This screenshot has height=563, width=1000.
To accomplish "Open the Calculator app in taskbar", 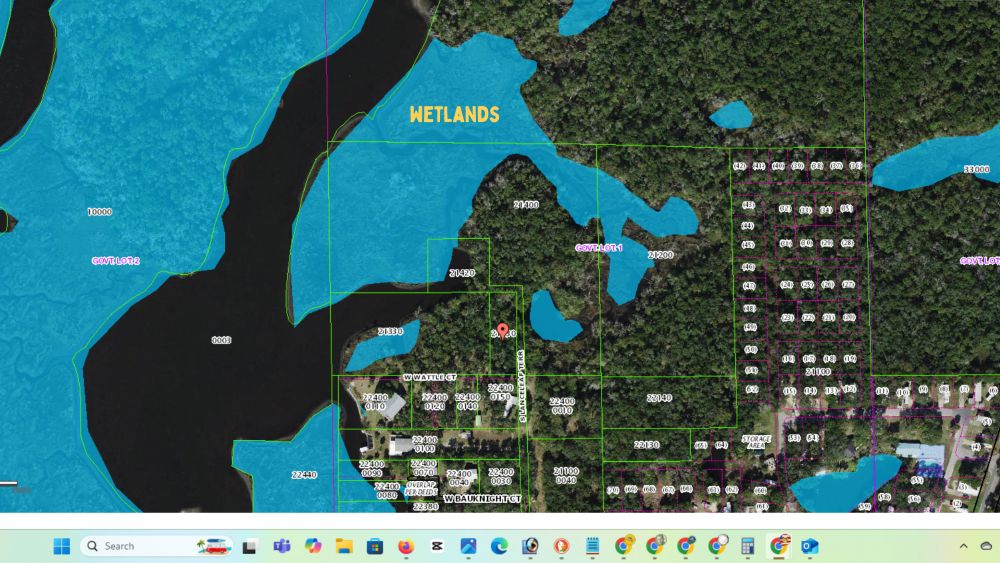I will tap(747, 546).
